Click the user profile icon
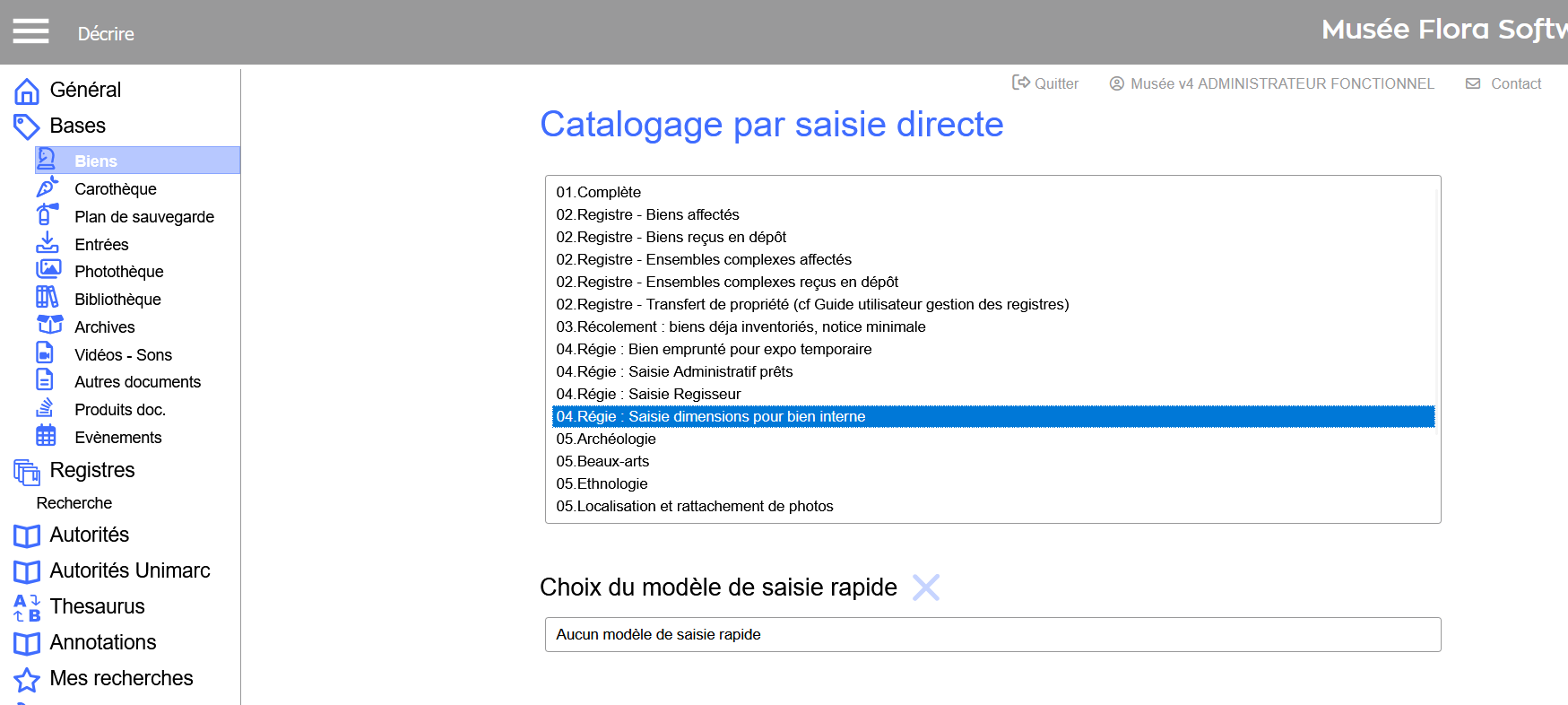The height and width of the screenshot is (705, 1568). click(x=1117, y=83)
